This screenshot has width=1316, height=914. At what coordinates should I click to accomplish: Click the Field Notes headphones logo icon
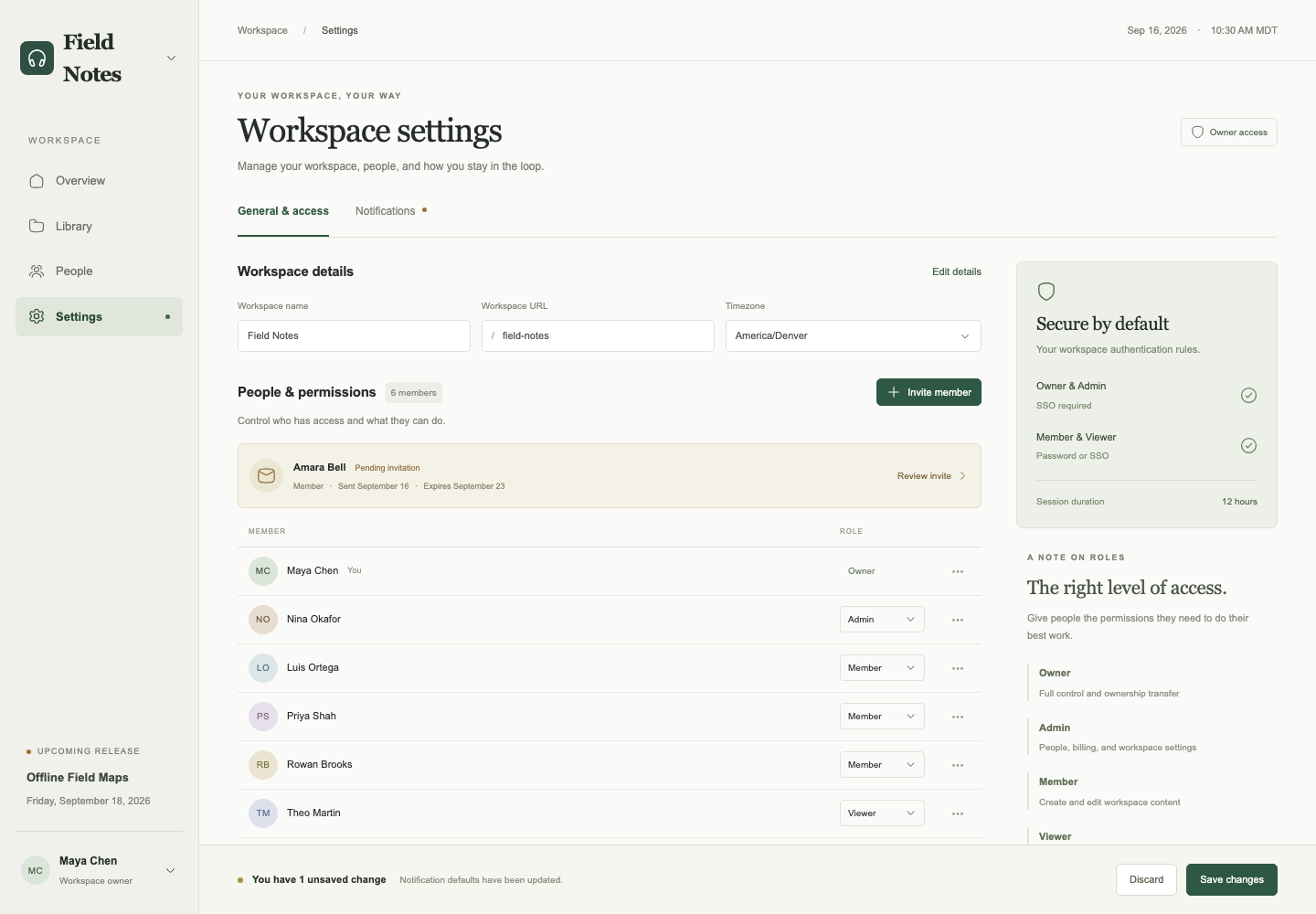pos(37,58)
